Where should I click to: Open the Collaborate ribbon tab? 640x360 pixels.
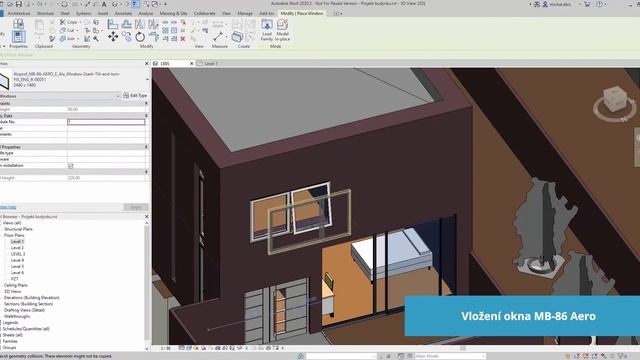click(x=204, y=13)
